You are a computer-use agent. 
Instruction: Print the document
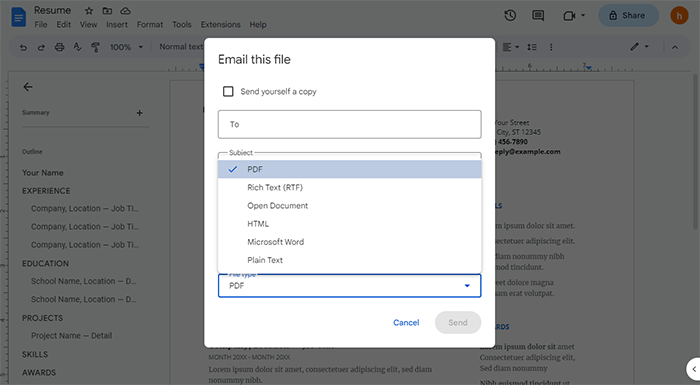pyautogui.click(x=59, y=47)
